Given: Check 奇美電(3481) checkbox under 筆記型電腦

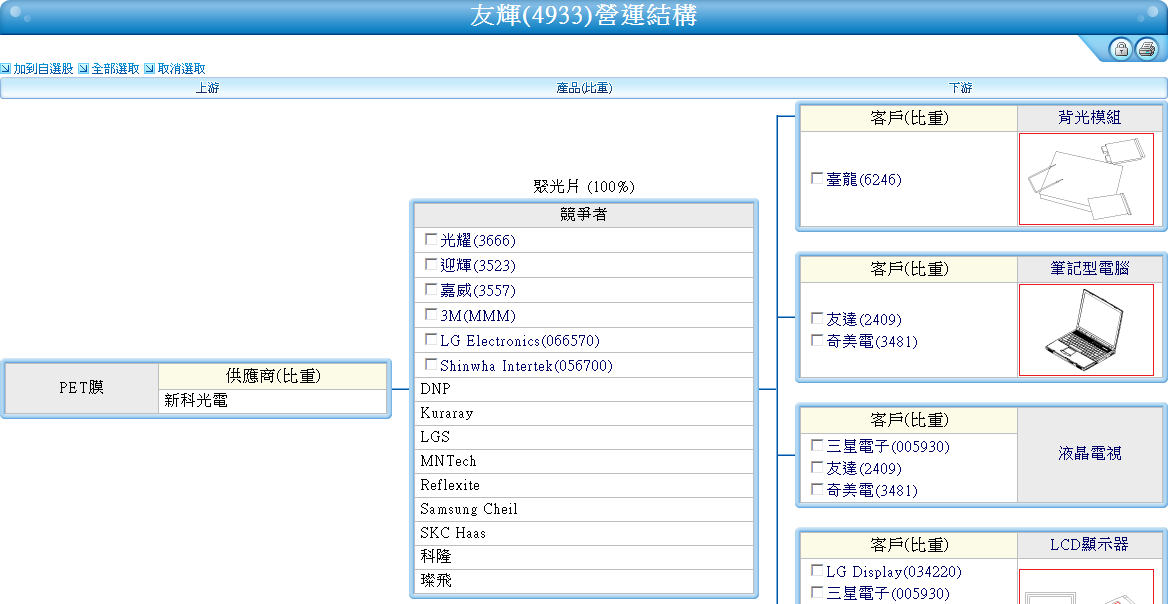Looking at the screenshot, I should [x=817, y=340].
